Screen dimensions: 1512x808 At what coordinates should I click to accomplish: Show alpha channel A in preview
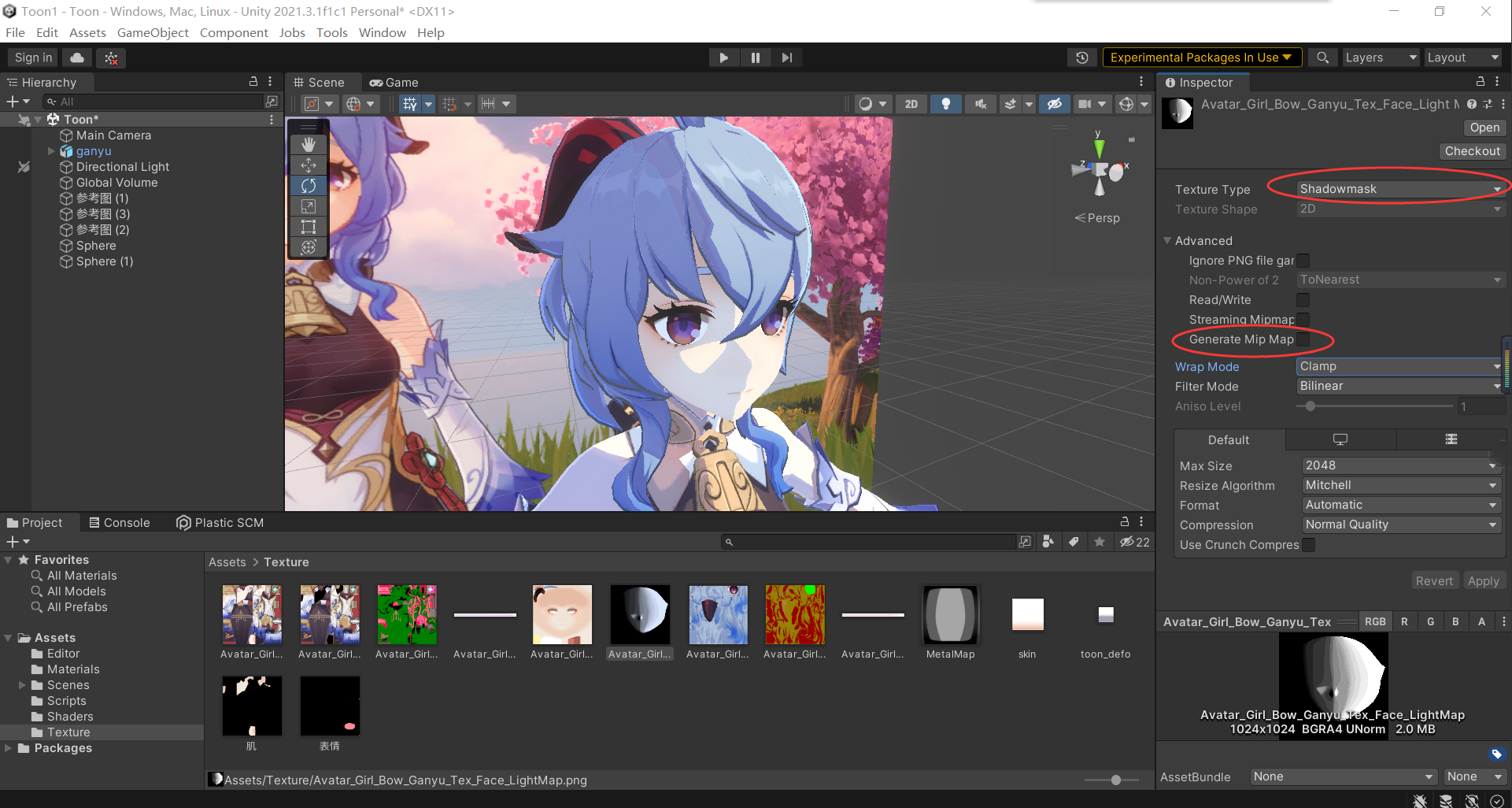click(x=1481, y=621)
